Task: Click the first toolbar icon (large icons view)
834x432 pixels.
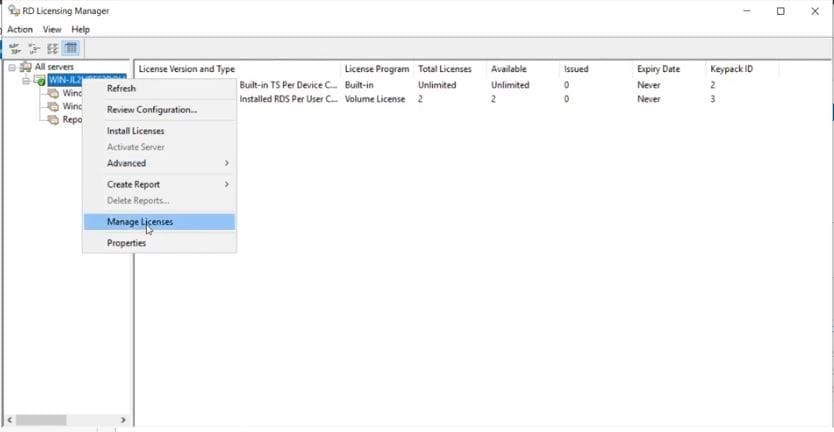Action: 15,48
